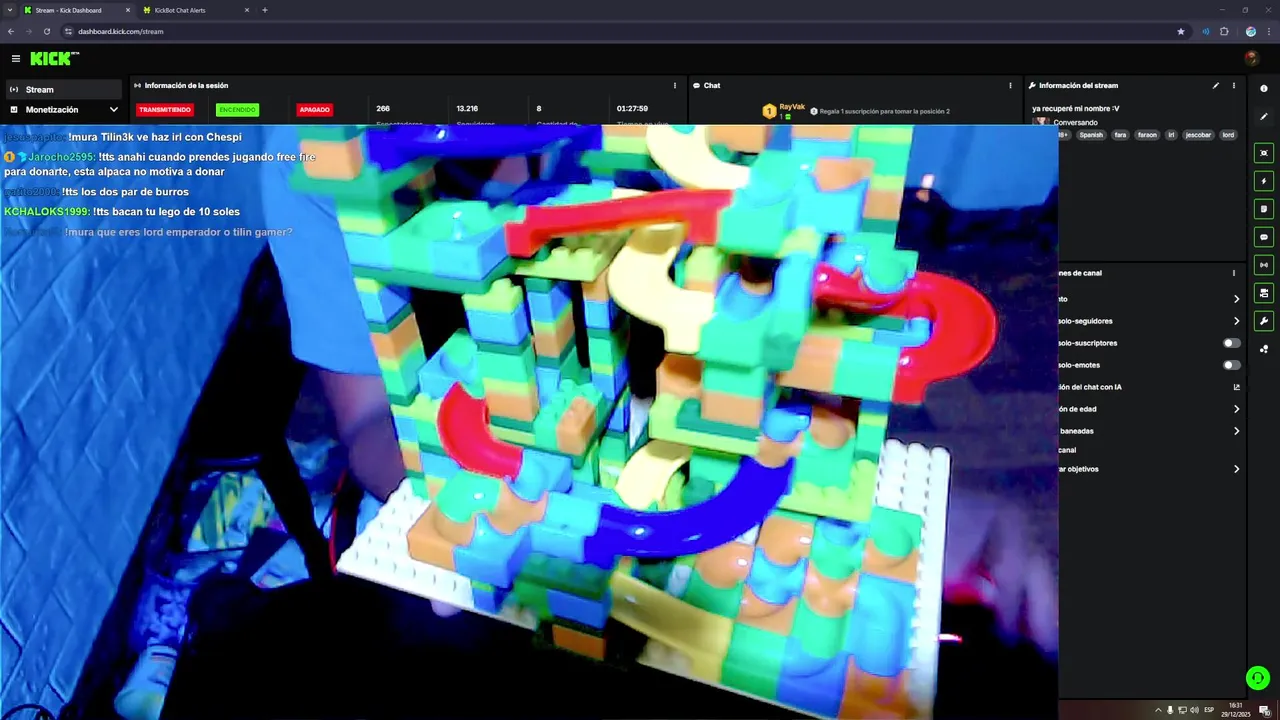1280x720 pixels.
Task: Click the lord tag chip
Action: click(1228, 135)
